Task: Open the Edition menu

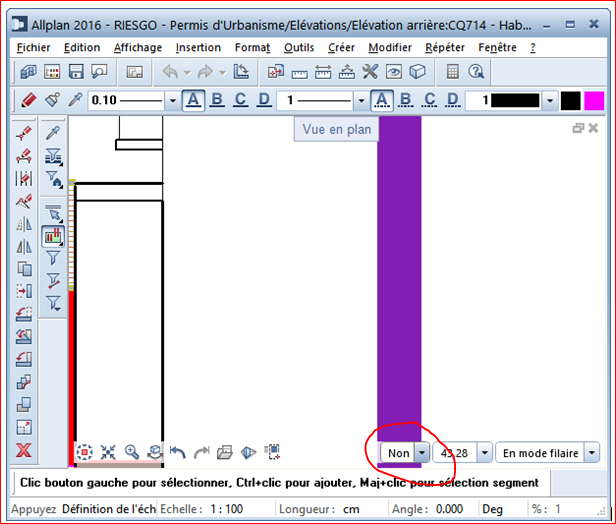Action: coord(82,48)
